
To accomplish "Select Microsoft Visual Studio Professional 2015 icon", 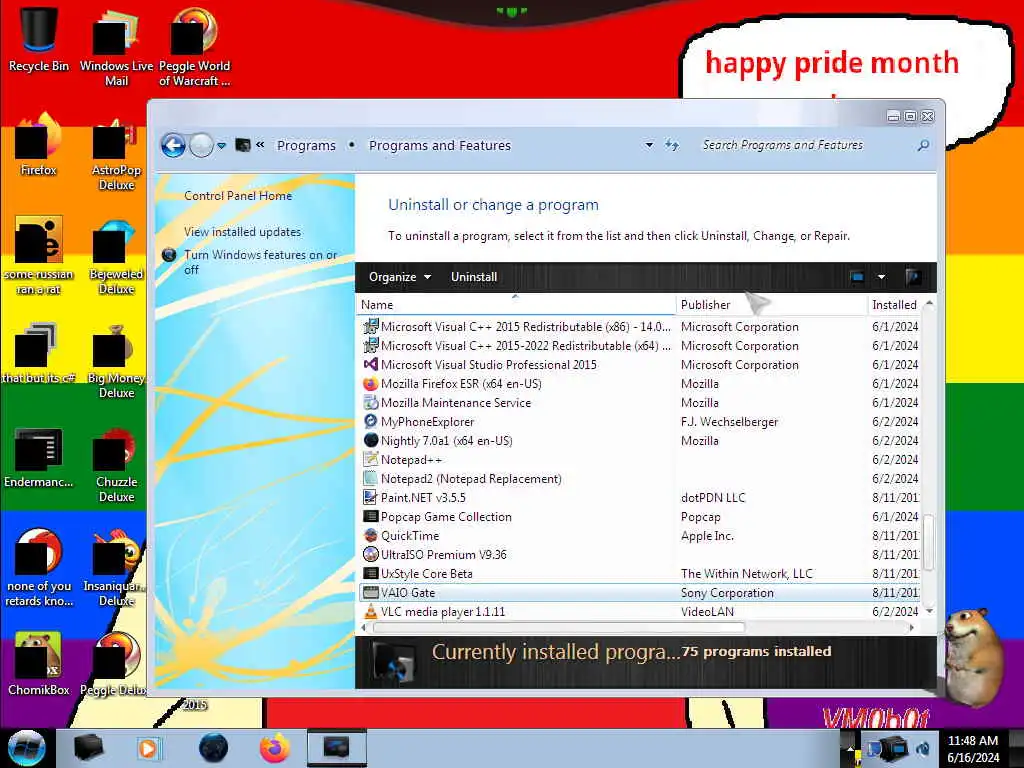I will pyautogui.click(x=370, y=364).
